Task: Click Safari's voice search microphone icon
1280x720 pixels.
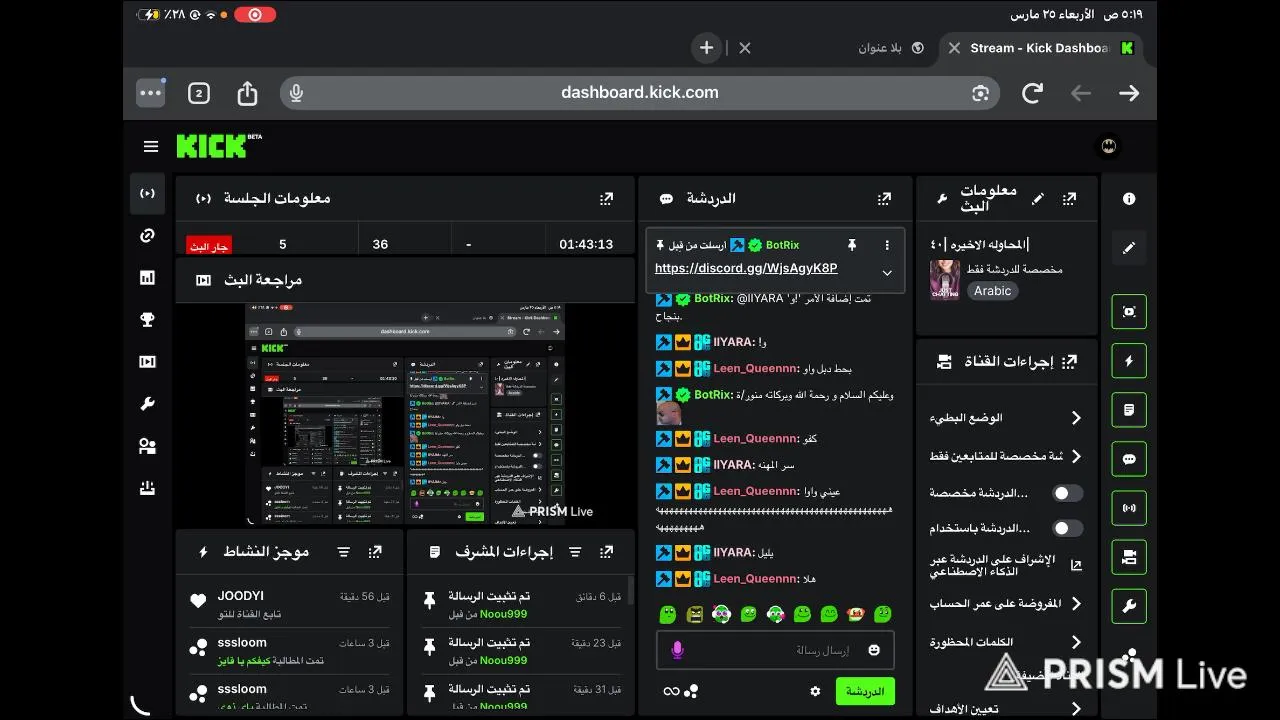Action: click(296, 93)
